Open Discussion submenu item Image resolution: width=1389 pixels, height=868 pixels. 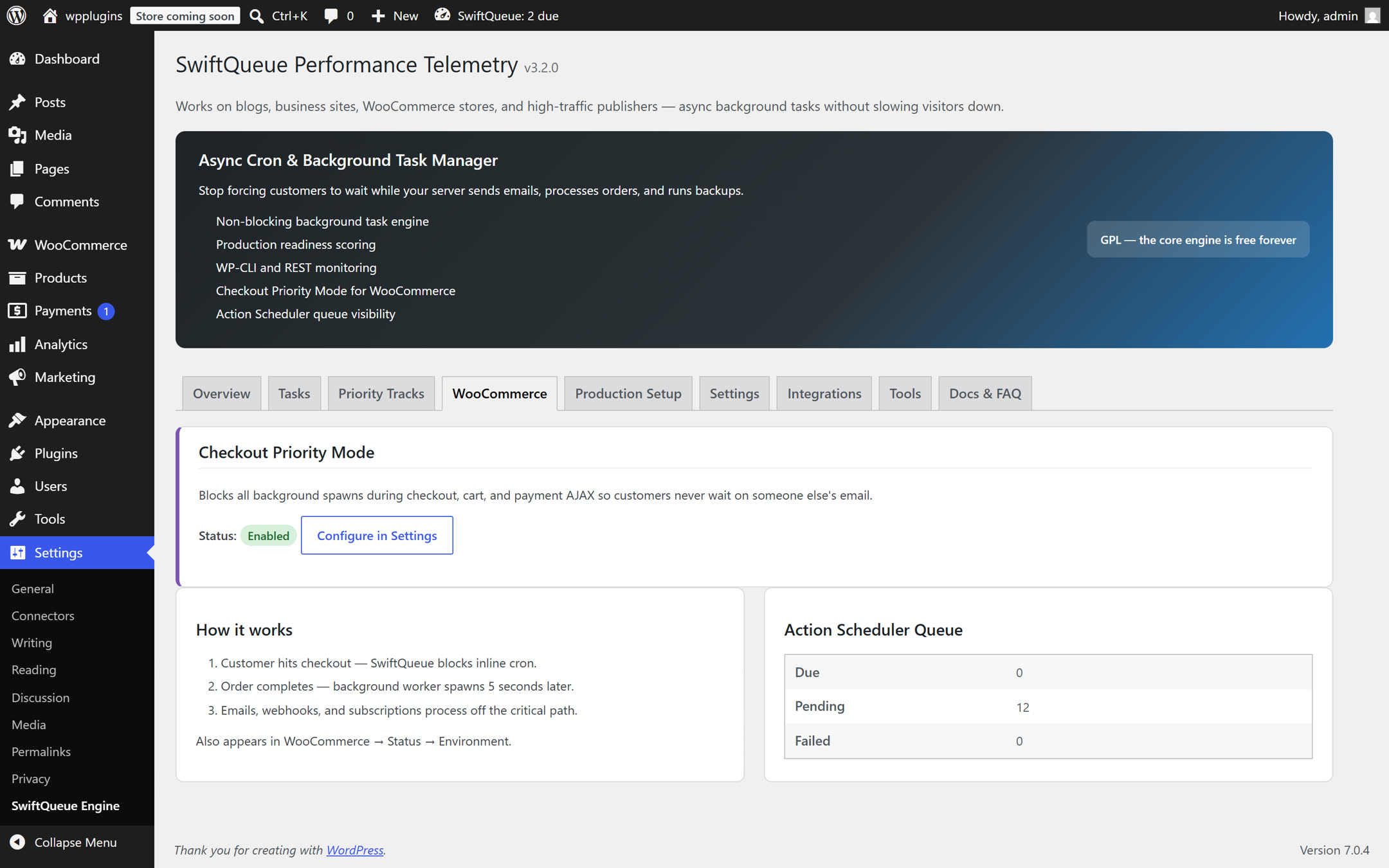click(x=40, y=697)
